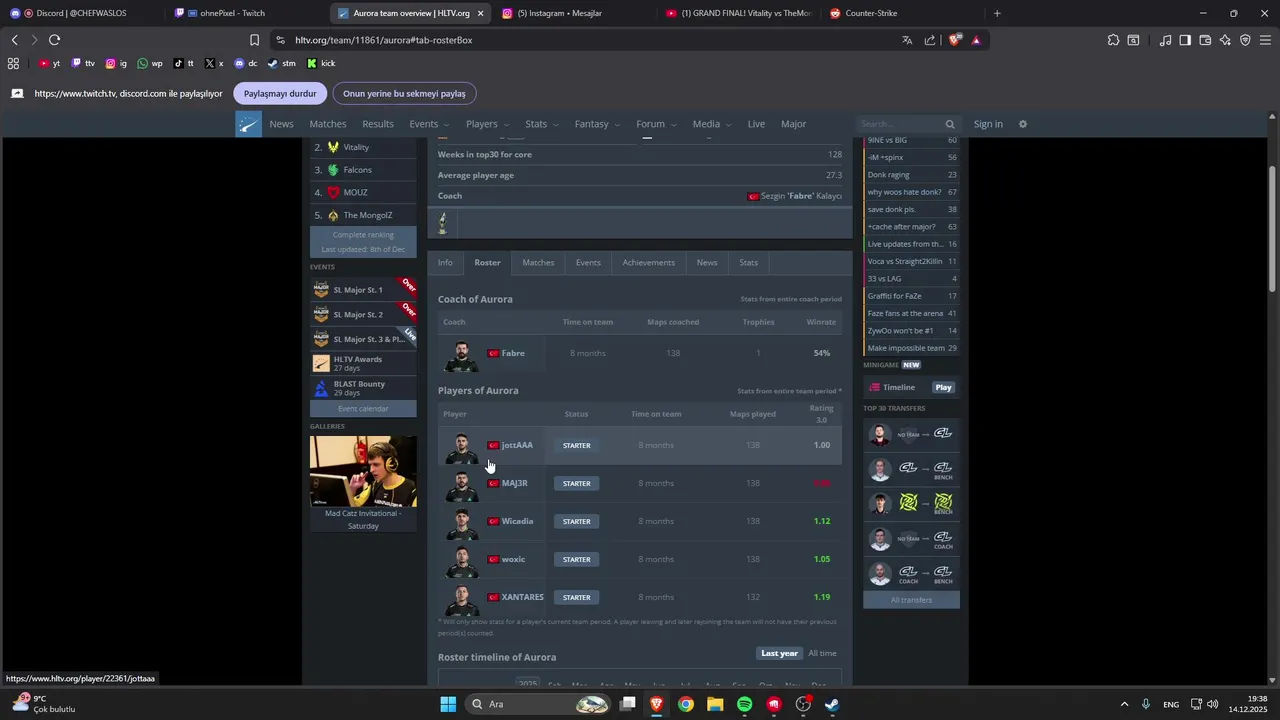Switch to the Achievements team tab
The image size is (1280, 720).
coord(648,263)
